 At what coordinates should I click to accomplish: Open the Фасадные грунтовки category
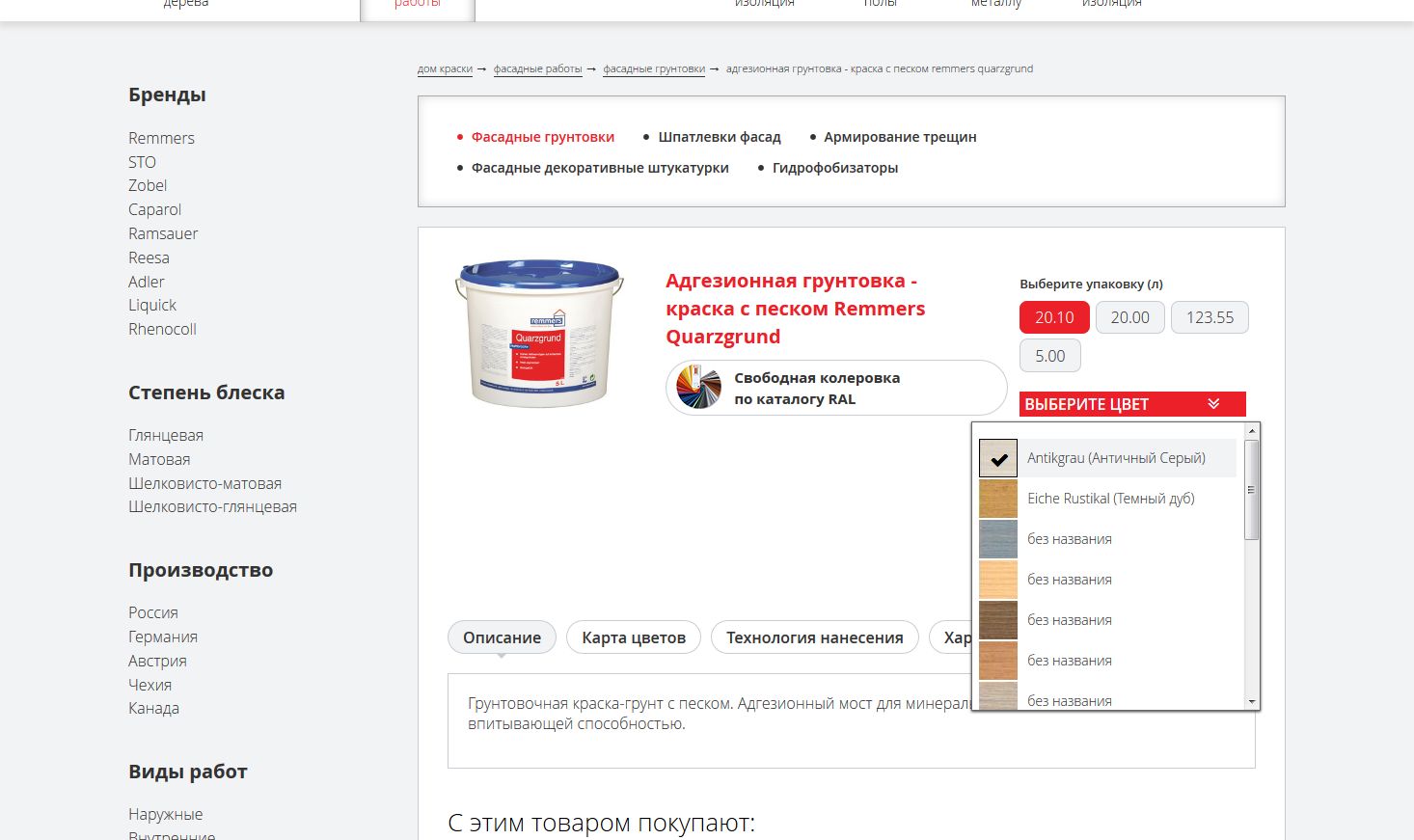pyautogui.click(x=542, y=137)
